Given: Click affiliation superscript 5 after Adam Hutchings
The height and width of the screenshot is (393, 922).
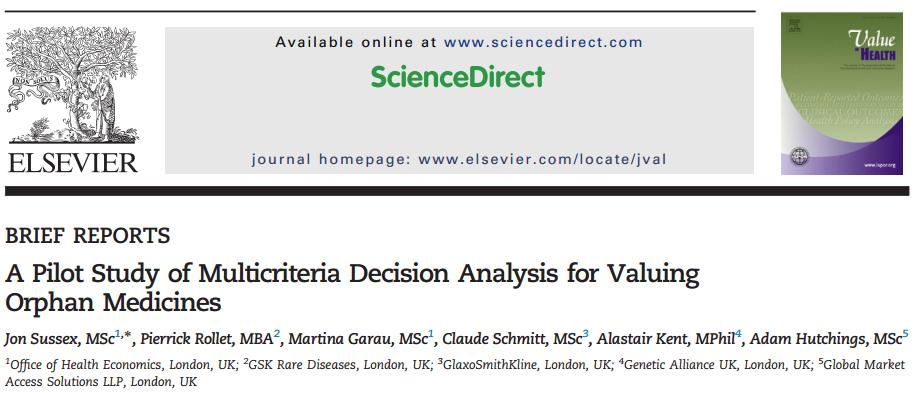Looking at the screenshot, I should pyautogui.click(x=905, y=334).
